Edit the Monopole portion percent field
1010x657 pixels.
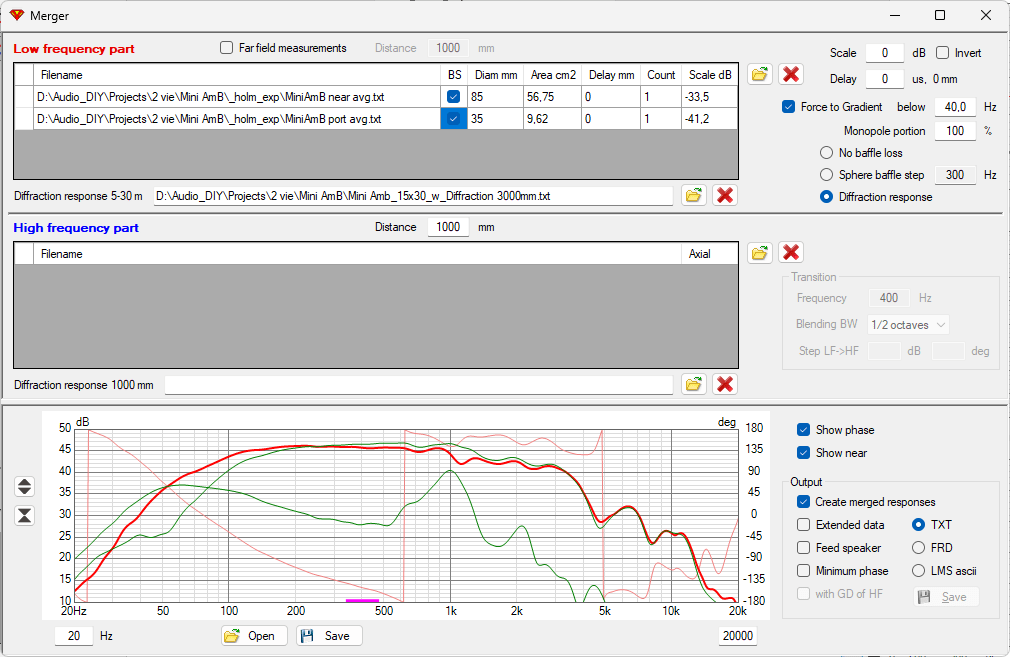955,131
